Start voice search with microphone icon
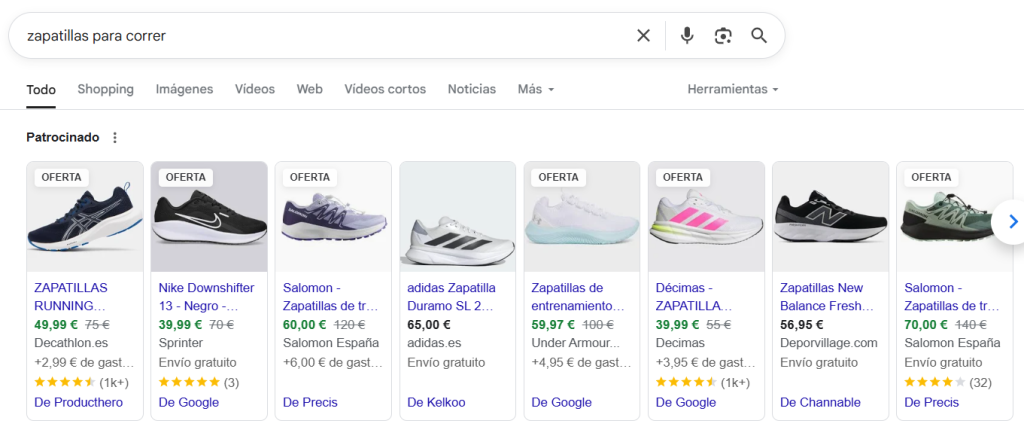Screen dimensions: 1024x445 (x=687, y=36)
